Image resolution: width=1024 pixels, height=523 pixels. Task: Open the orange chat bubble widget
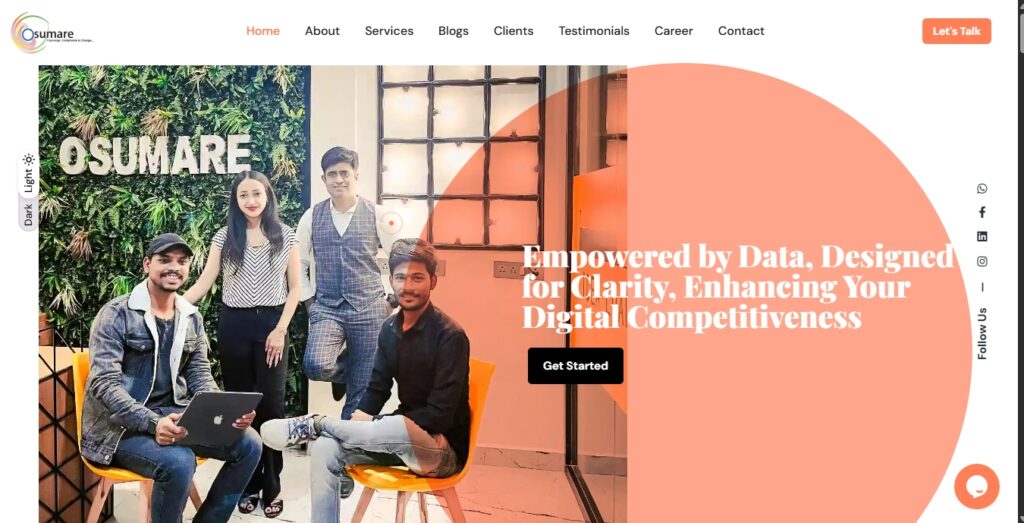976,486
